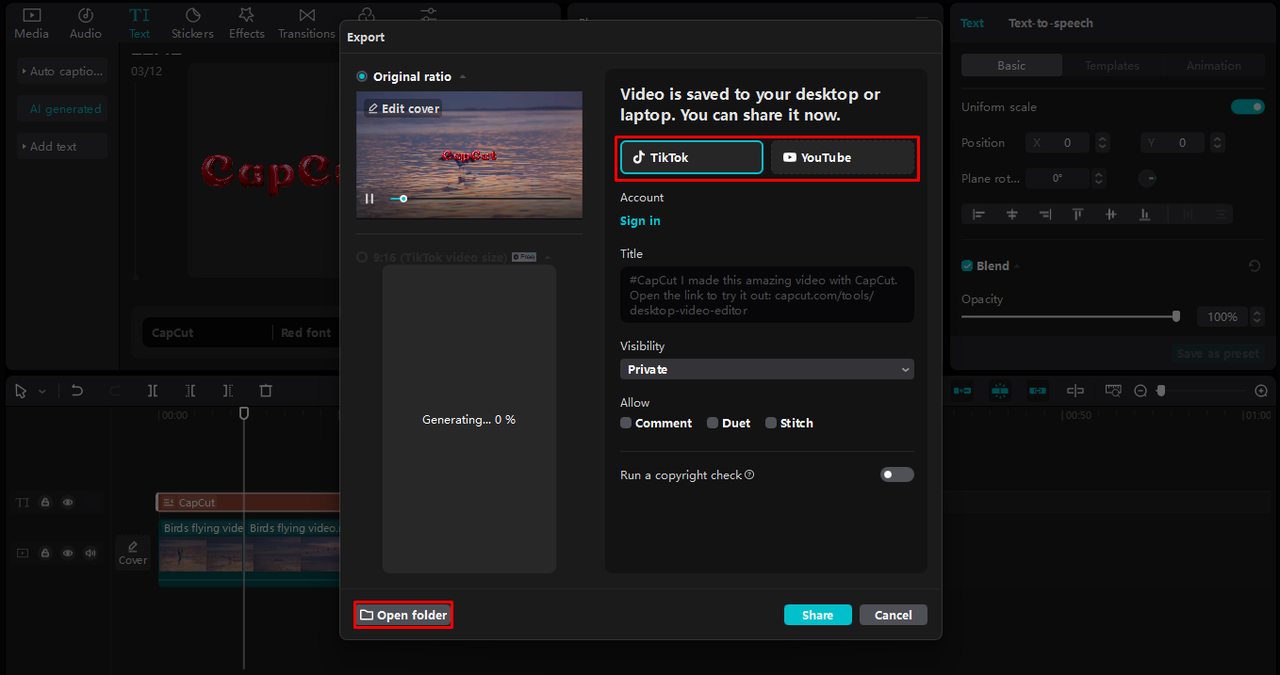Click the trash Delete icon in timeline toolbar
Screen dimensions: 1280x675
[x=266, y=391]
